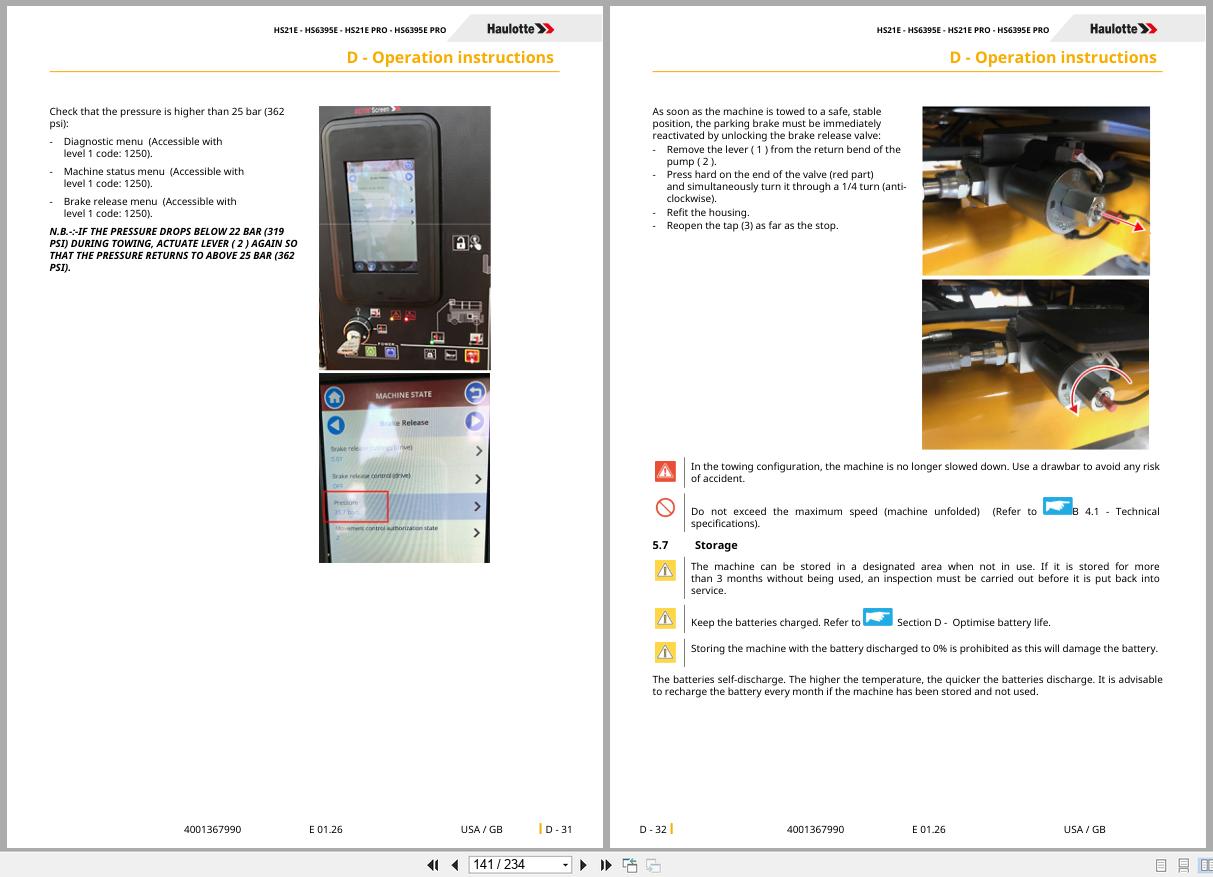Toggle the two-page facing view

[1205, 866]
